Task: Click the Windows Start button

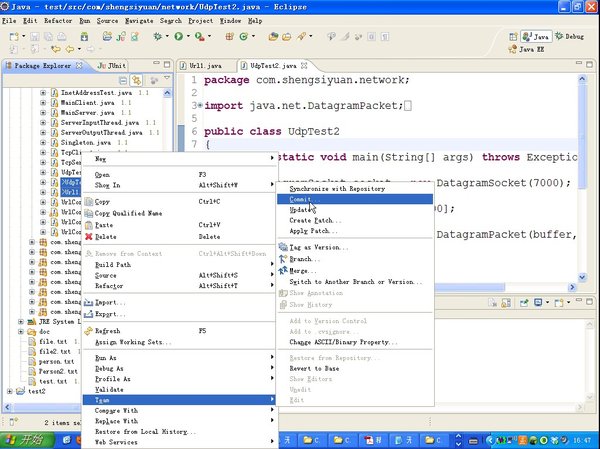Action: (26, 439)
